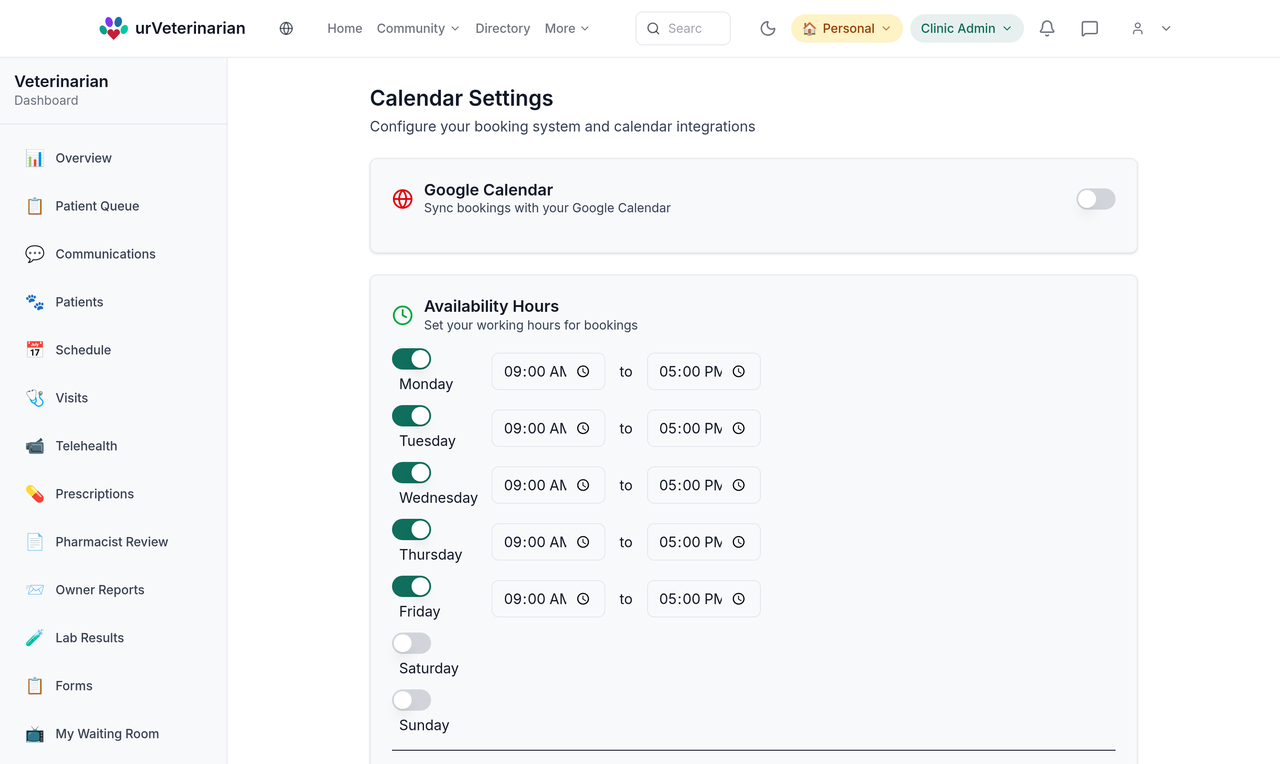
Task: Open the Personal workspace dropdown
Action: pos(847,28)
